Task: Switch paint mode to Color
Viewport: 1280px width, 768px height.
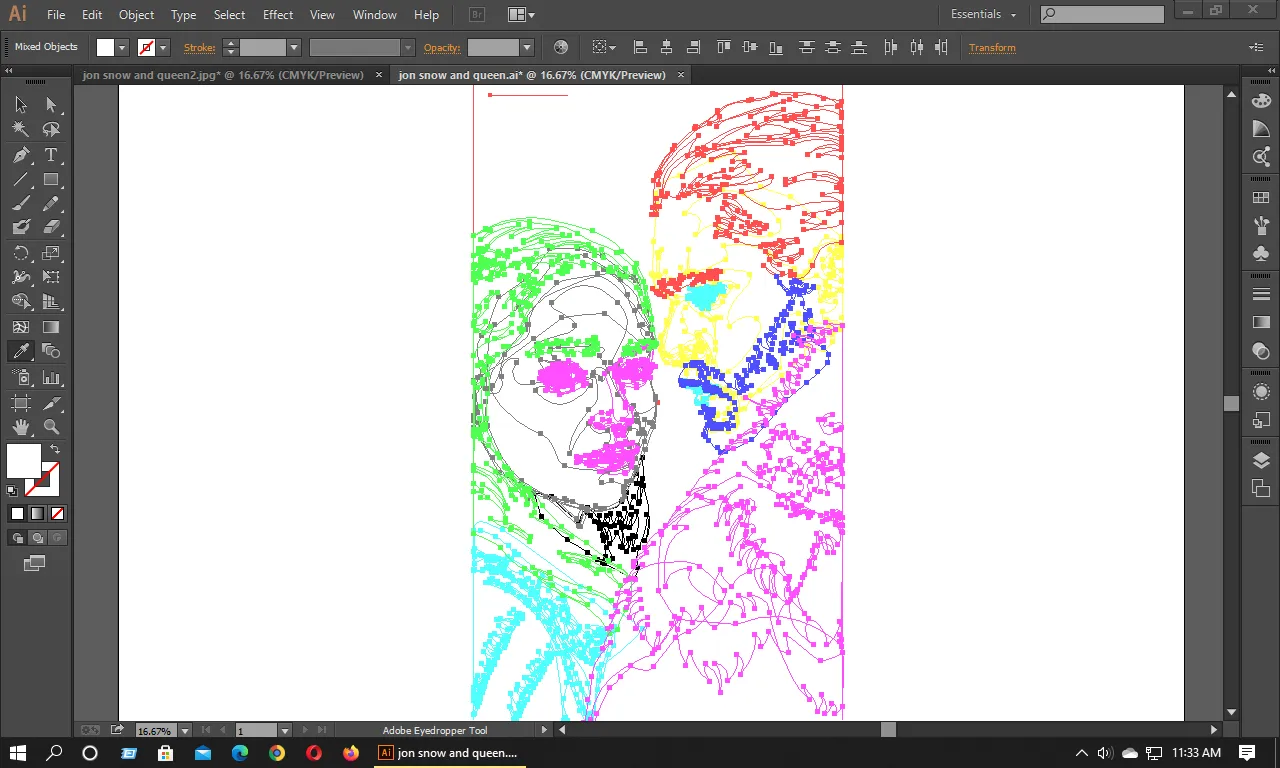Action: (x=17, y=514)
